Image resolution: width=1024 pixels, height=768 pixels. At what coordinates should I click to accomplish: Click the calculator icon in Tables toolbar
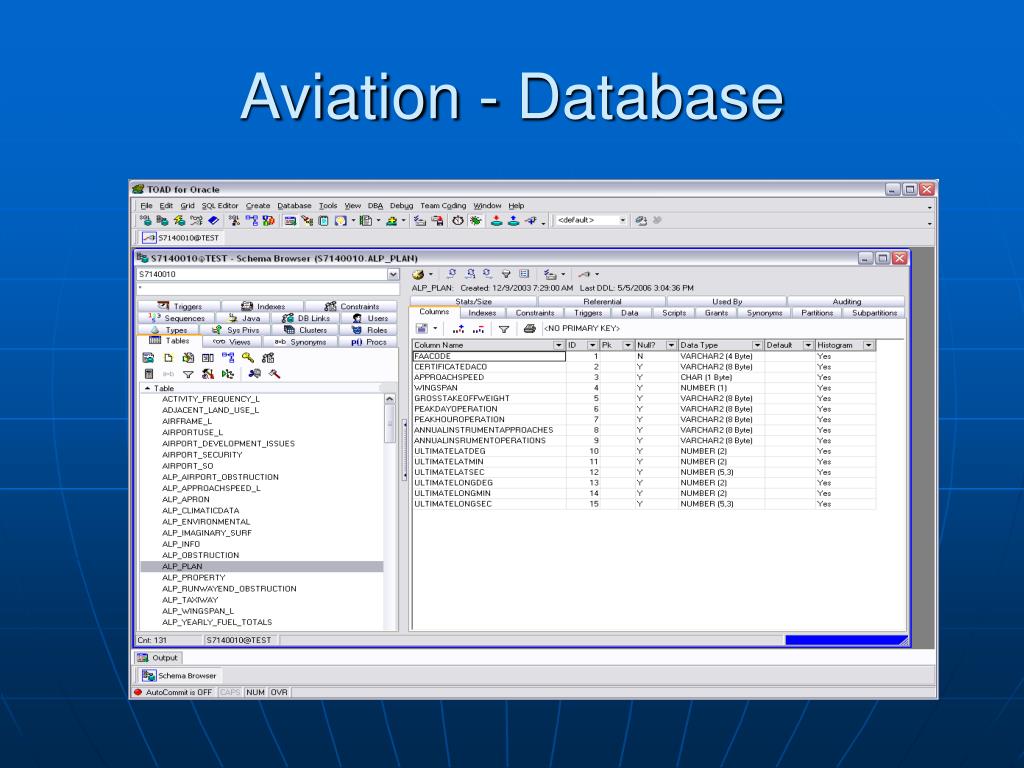pos(149,374)
